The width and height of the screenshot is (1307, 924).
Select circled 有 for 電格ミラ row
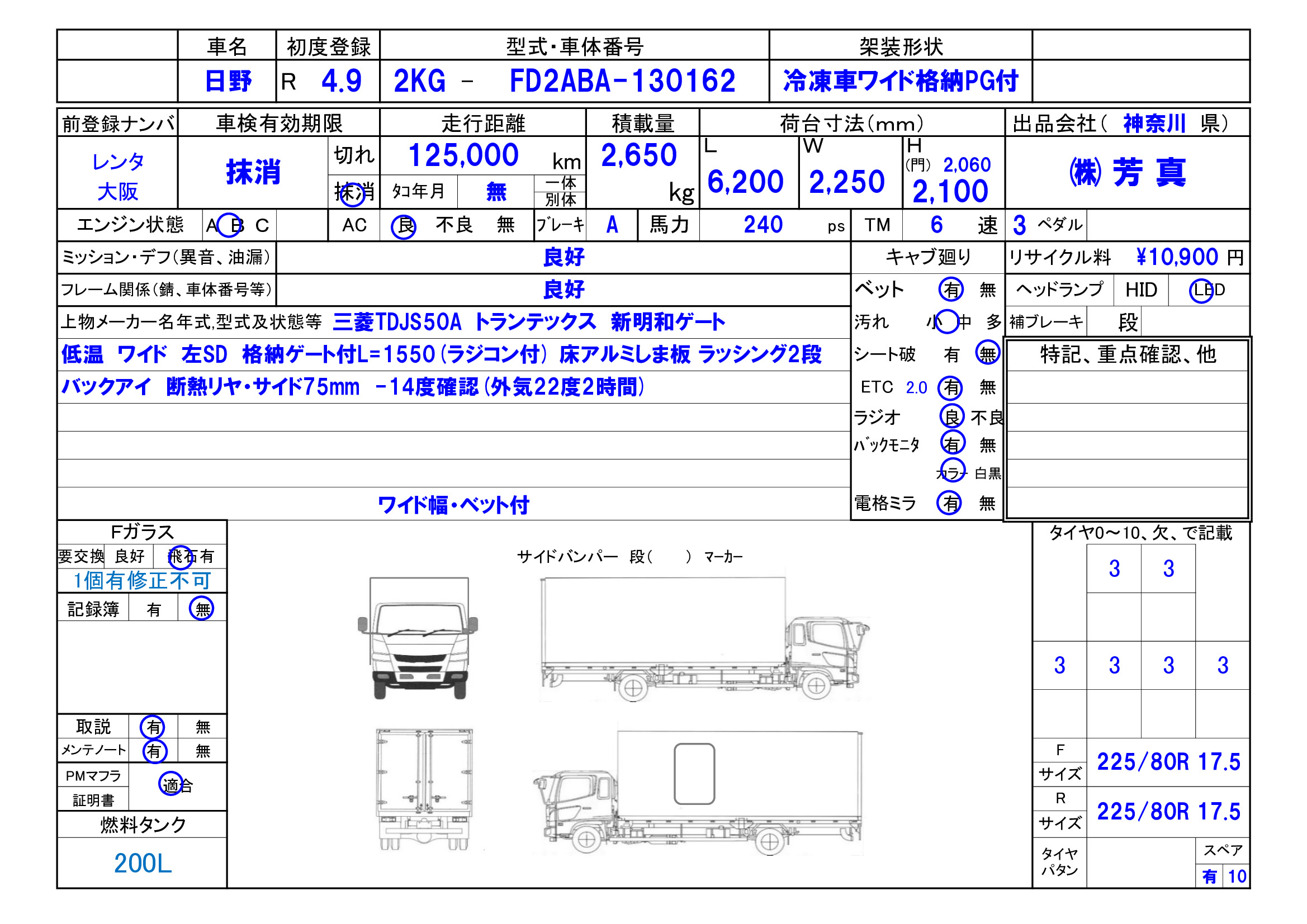pyautogui.click(x=950, y=503)
